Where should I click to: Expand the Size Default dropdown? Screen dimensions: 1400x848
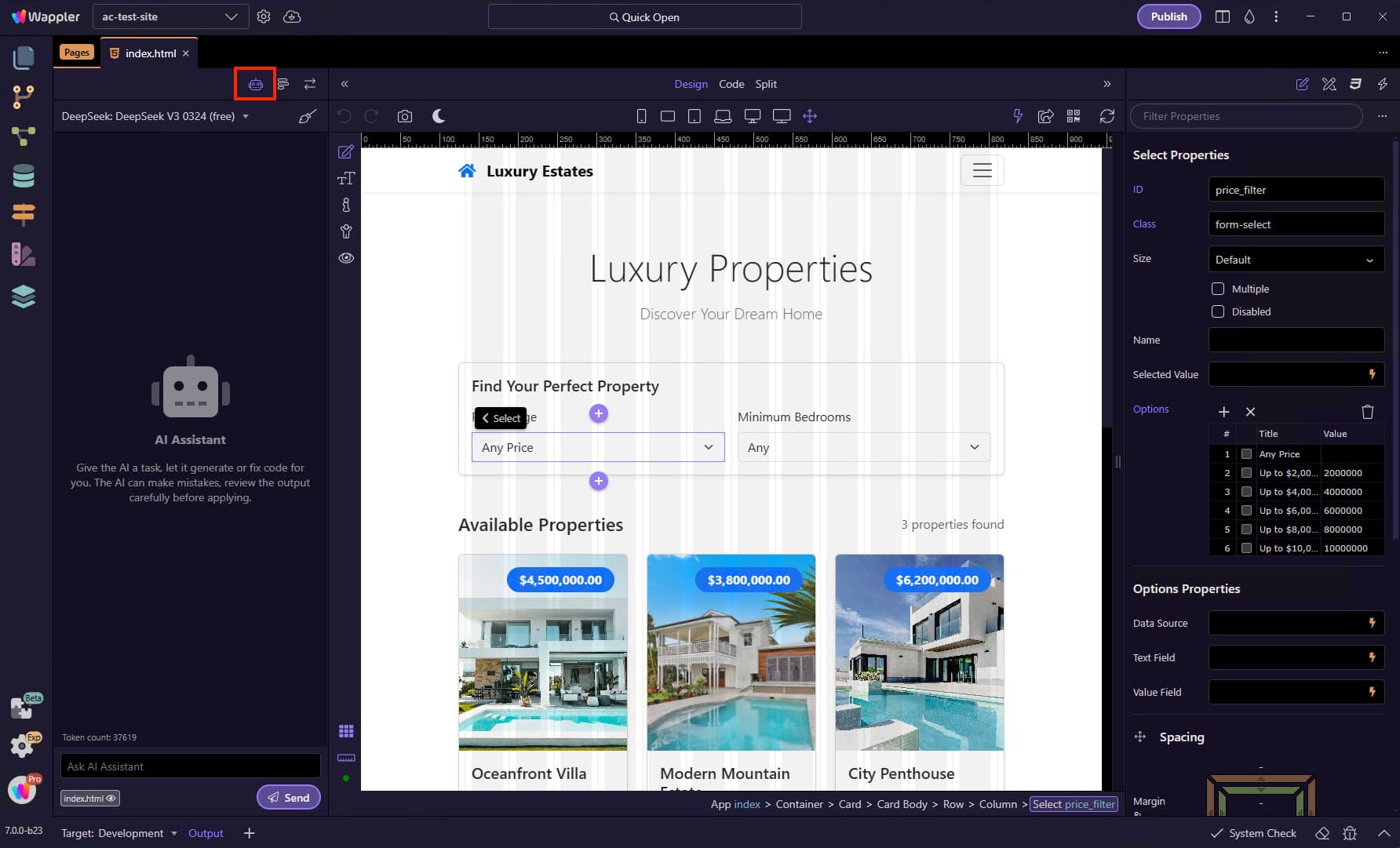click(1296, 260)
